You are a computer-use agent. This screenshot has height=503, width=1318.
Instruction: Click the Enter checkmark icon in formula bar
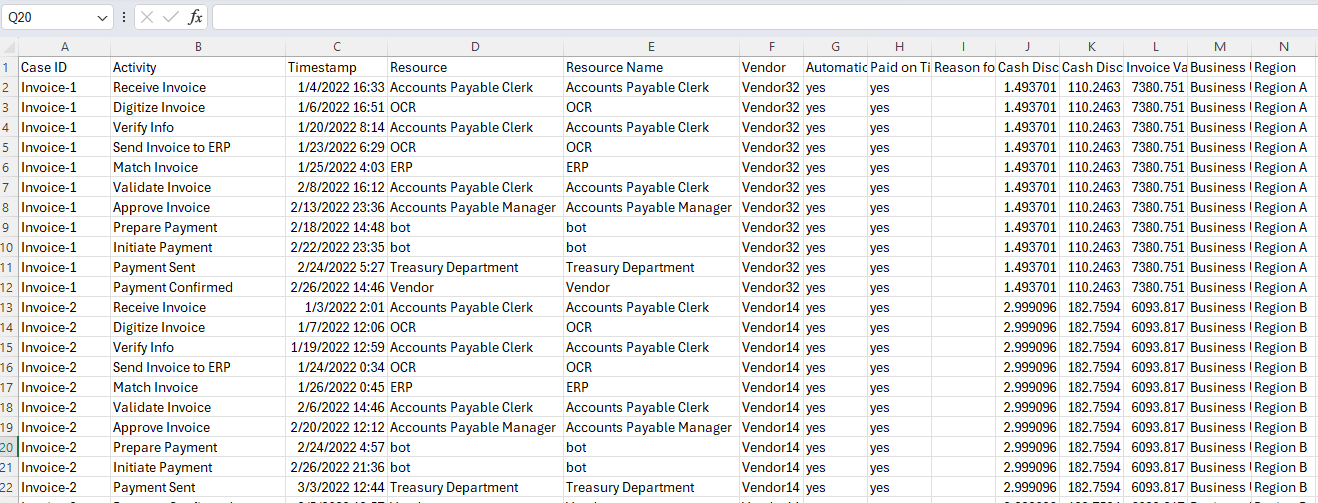click(170, 17)
